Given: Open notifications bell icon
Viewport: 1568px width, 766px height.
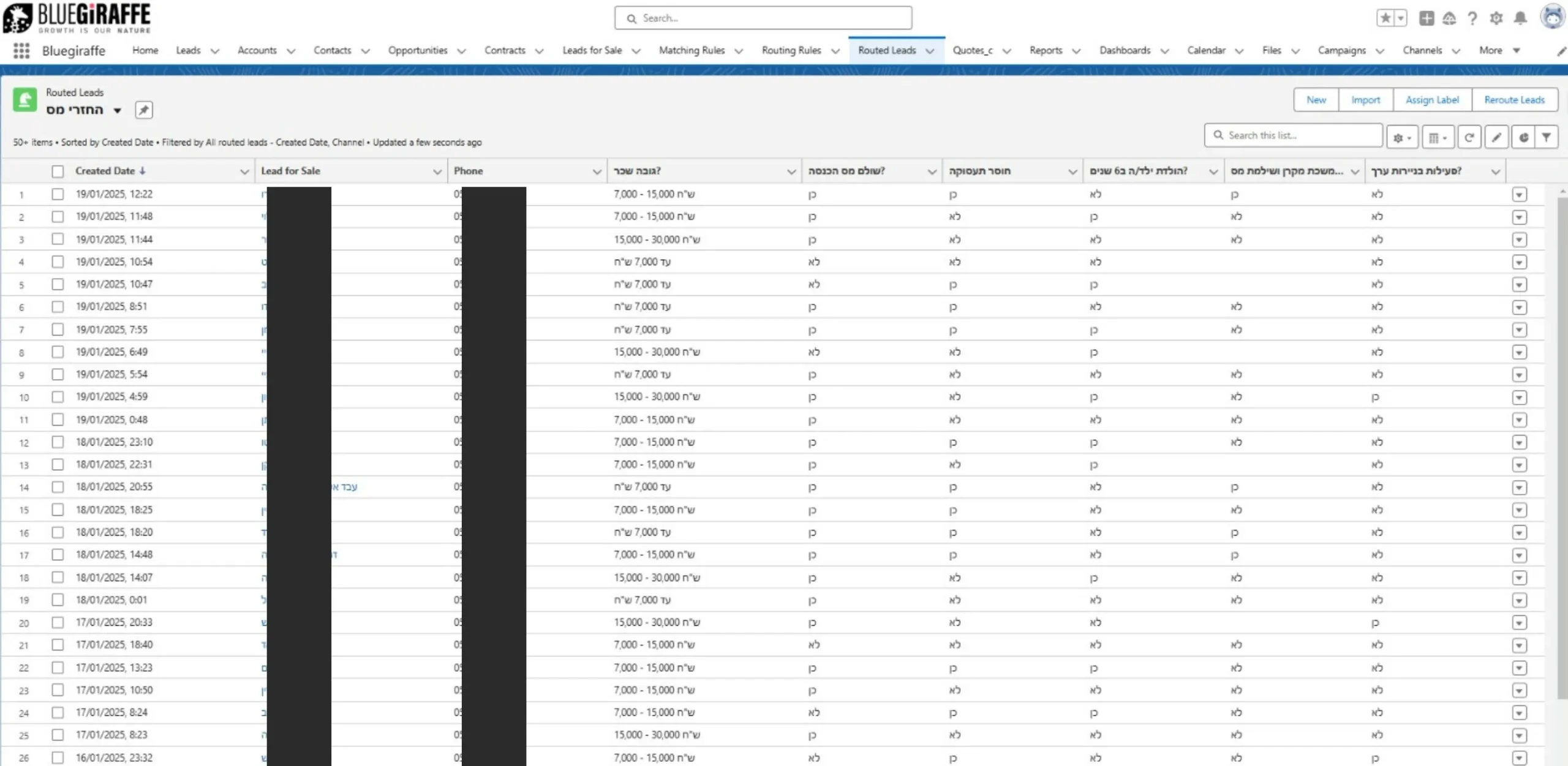Looking at the screenshot, I should (x=1520, y=18).
